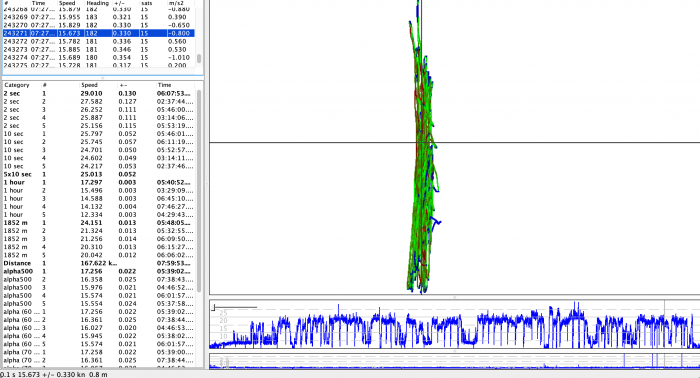Click the vertical cursor marker in speed graph
The image size is (700, 378).
tap(664, 324)
